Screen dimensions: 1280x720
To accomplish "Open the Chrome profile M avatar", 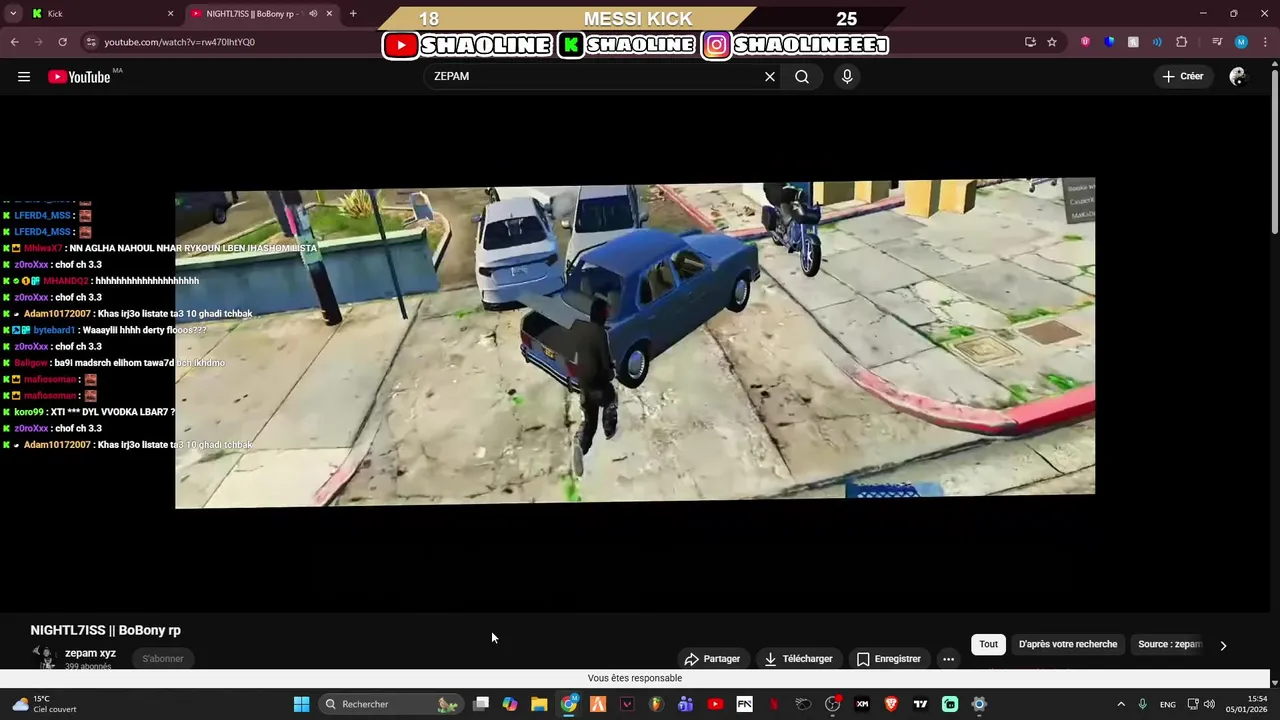I will point(1241,42).
